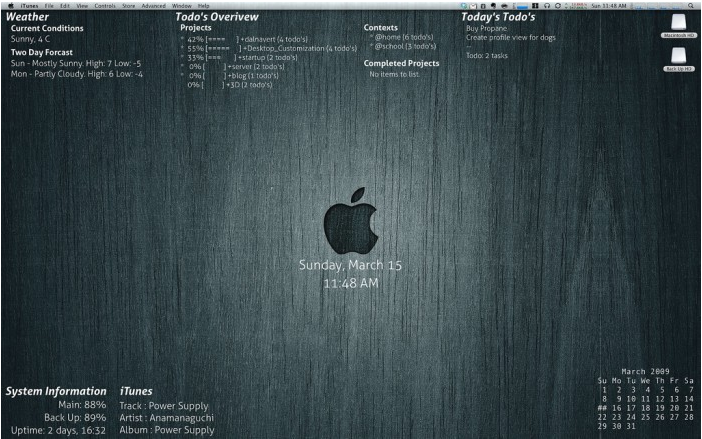Open the File menu
This screenshot has width=702, height=439.
click(49, 6)
